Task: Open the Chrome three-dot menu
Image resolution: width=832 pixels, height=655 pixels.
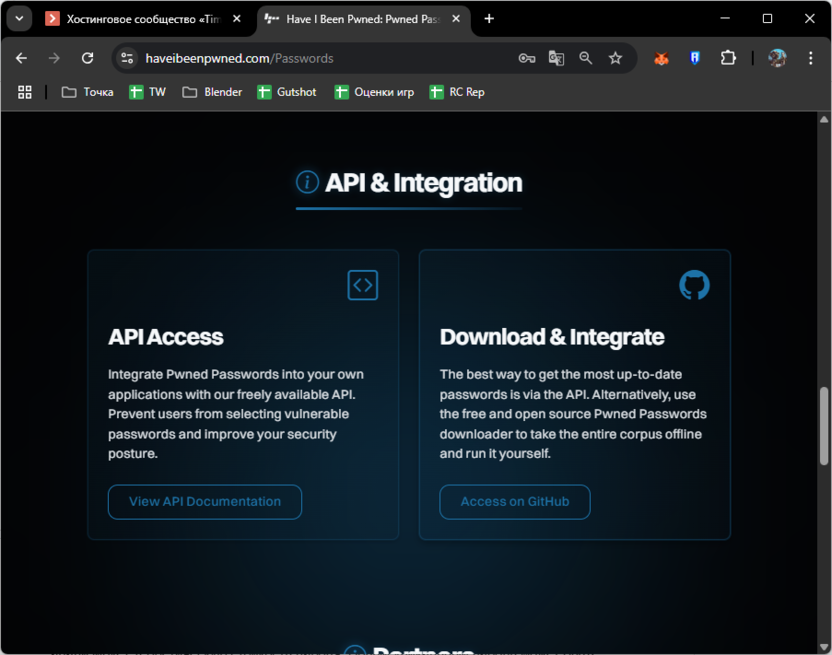Action: (811, 59)
